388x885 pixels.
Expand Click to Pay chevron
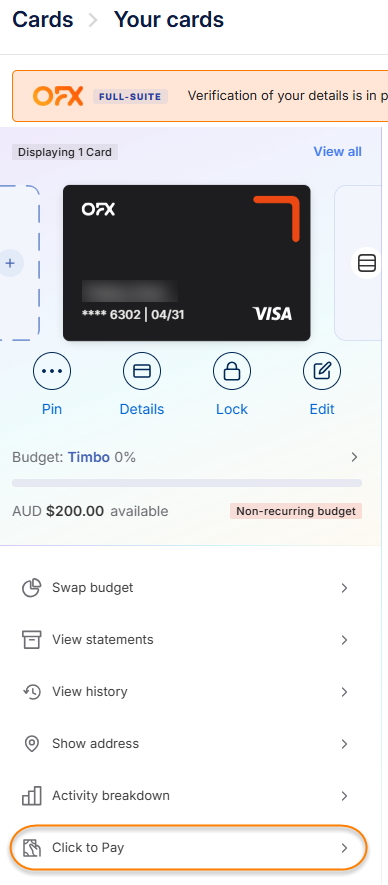[x=344, y=848]
